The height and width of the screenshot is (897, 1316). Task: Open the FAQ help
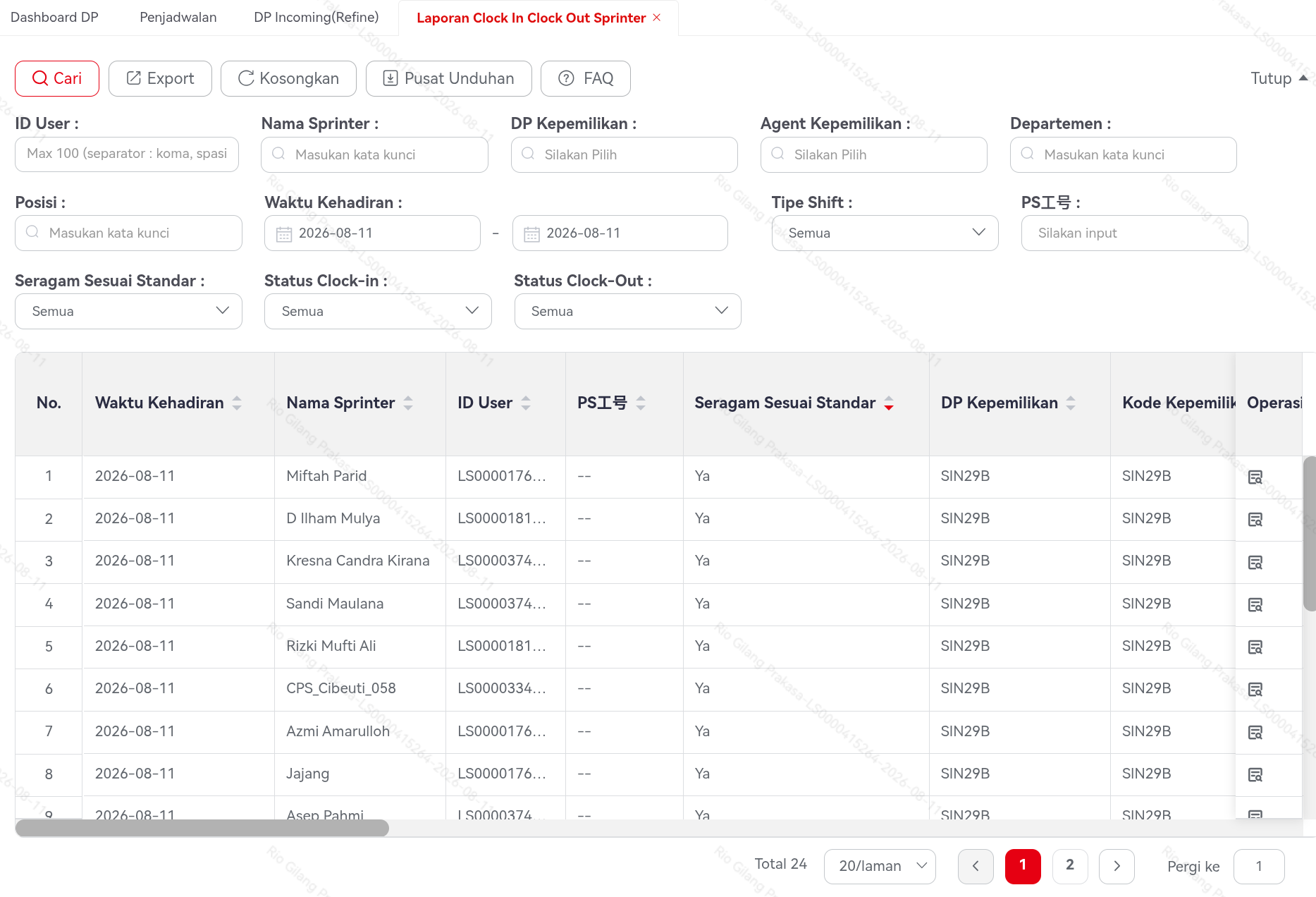[x=585, y=78]
